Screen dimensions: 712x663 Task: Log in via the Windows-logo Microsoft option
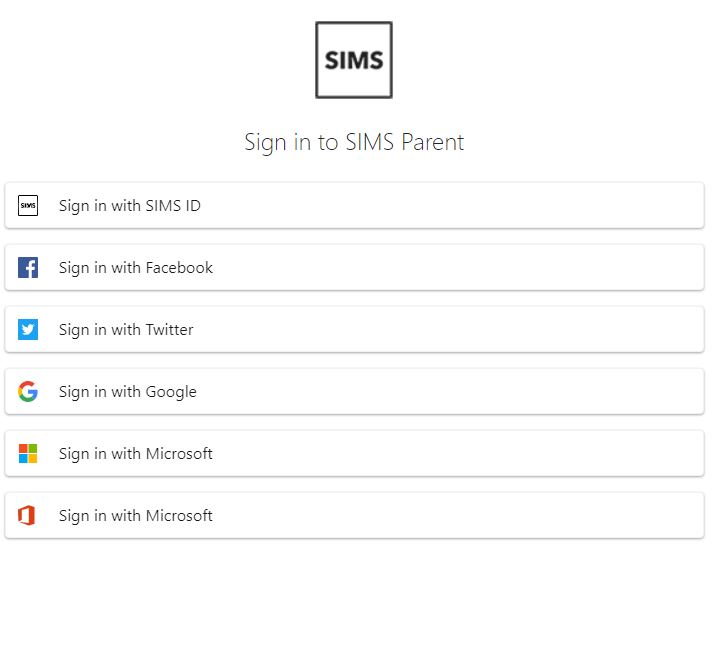(354, 454)
